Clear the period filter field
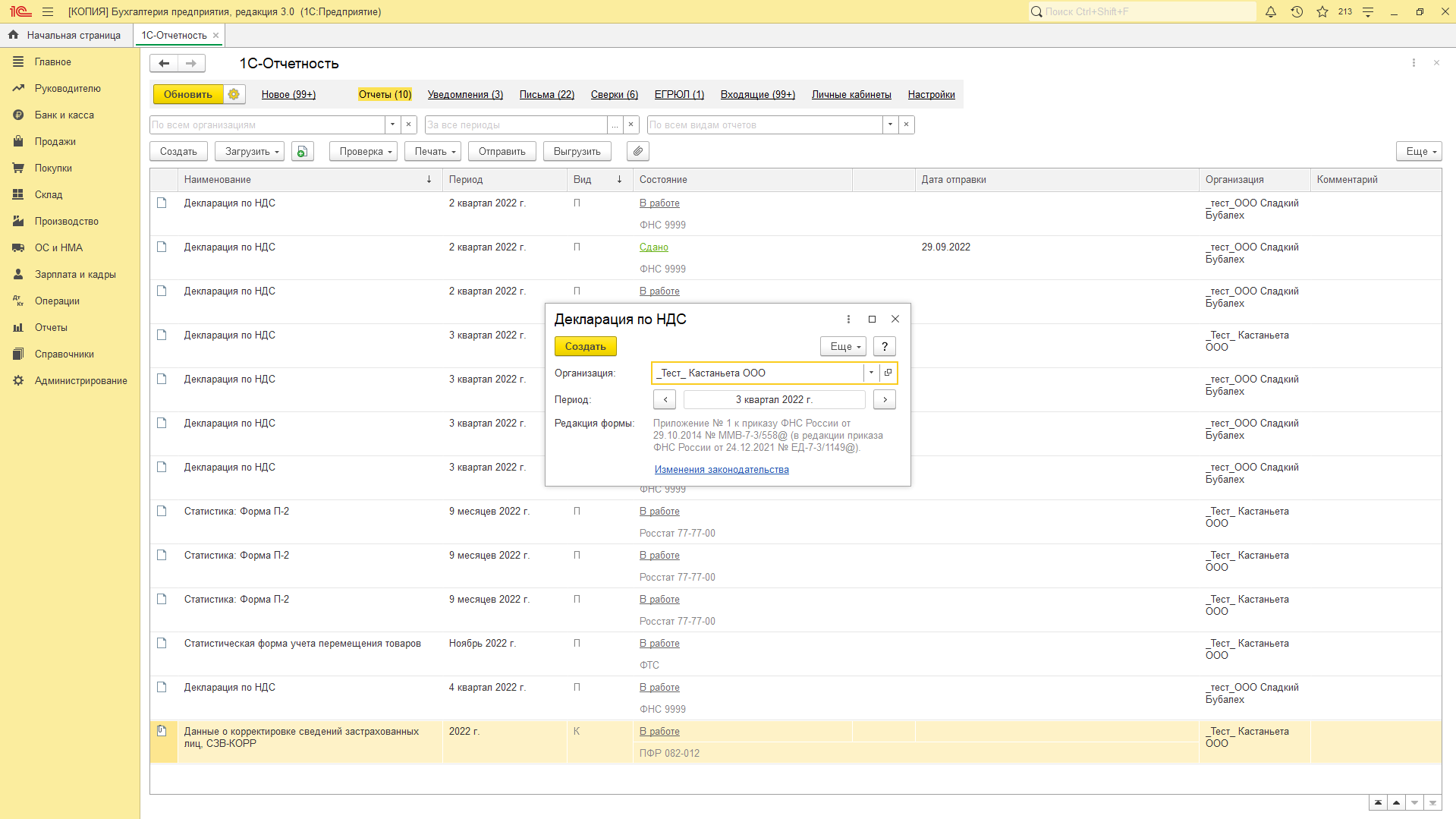 (x=631, y=124)
